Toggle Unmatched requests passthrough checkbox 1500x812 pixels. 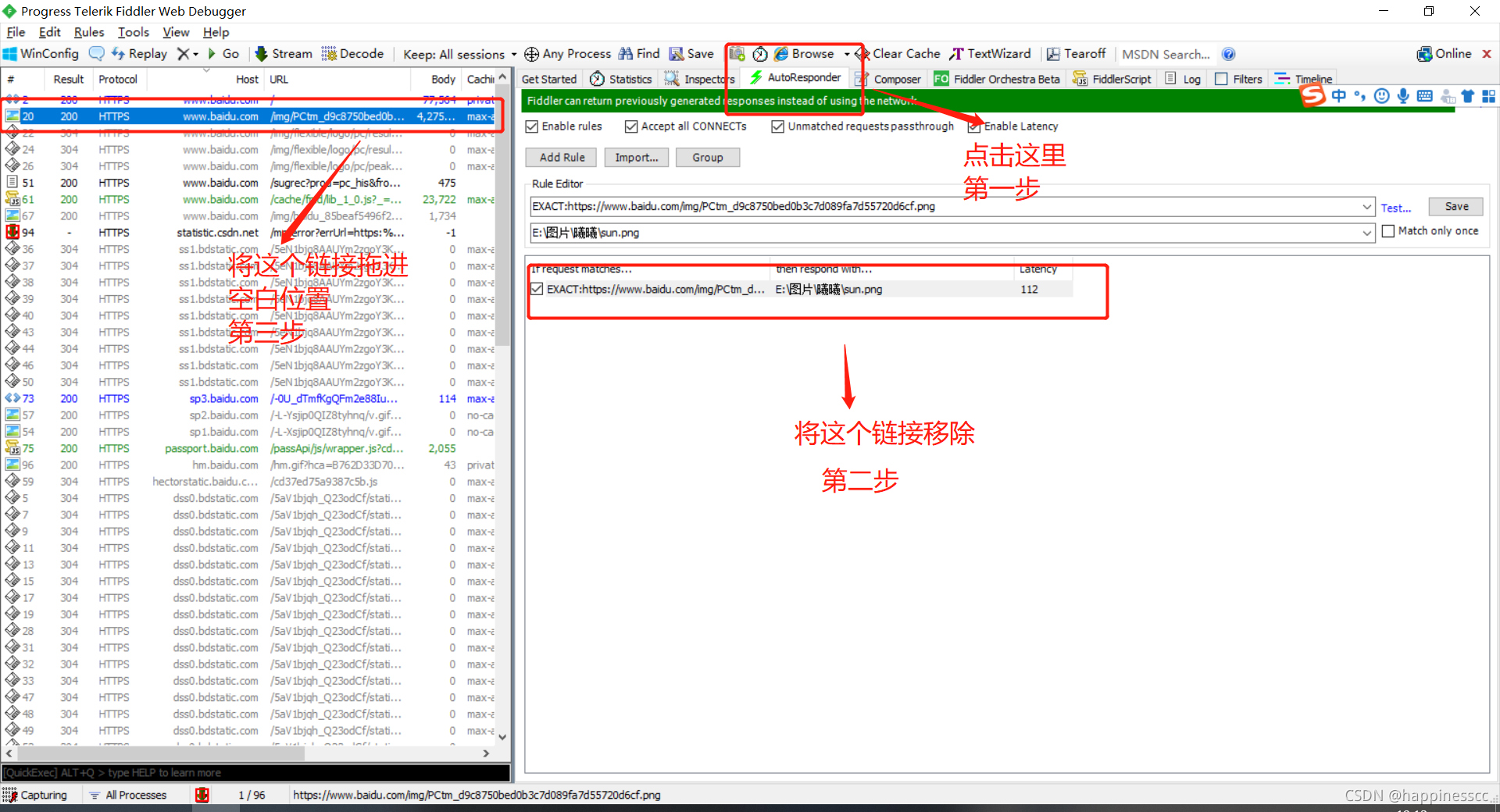point(777,126)
